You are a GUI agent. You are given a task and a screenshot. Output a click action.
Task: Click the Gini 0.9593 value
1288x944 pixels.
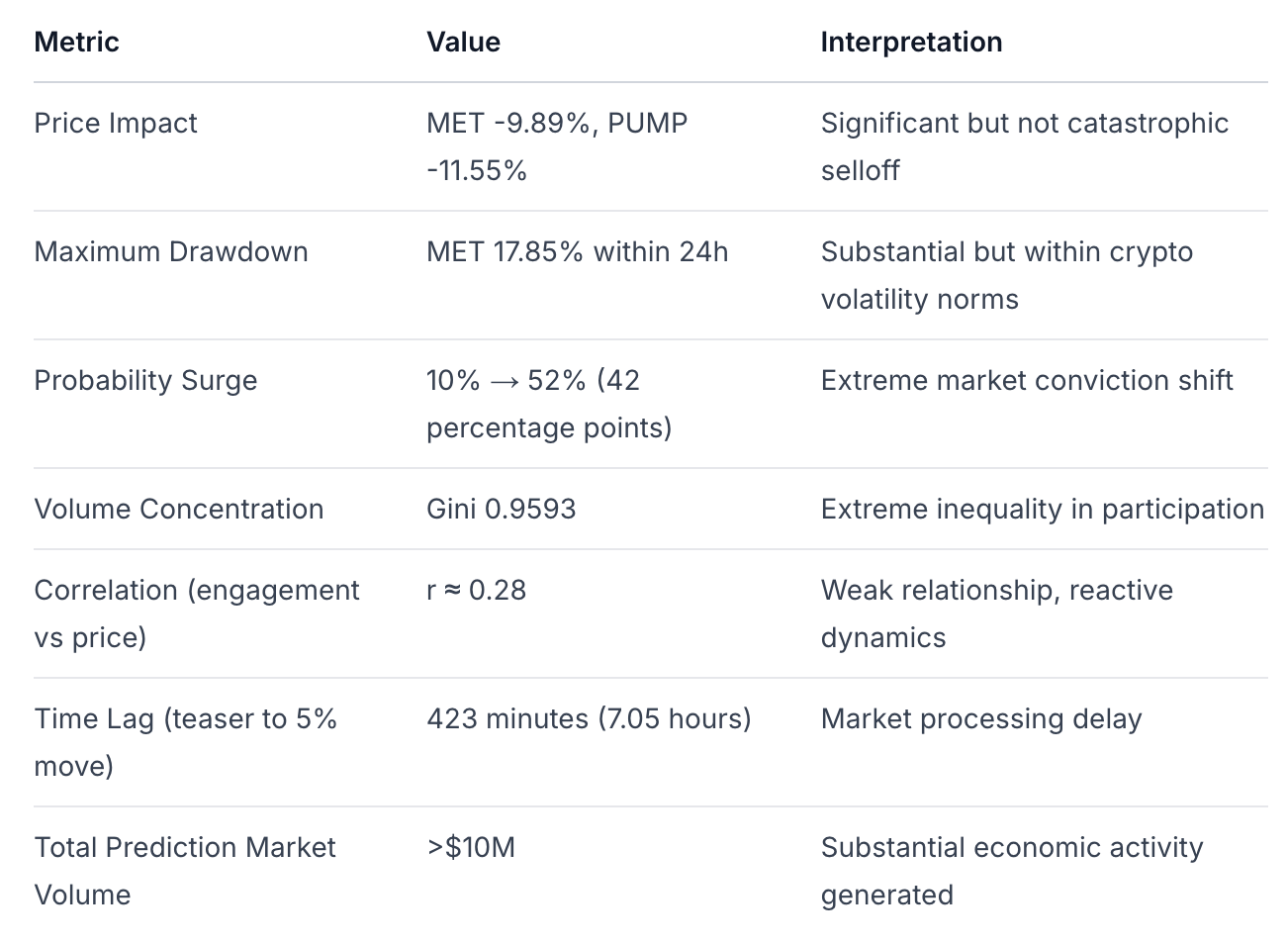click(x=501, y=509)
